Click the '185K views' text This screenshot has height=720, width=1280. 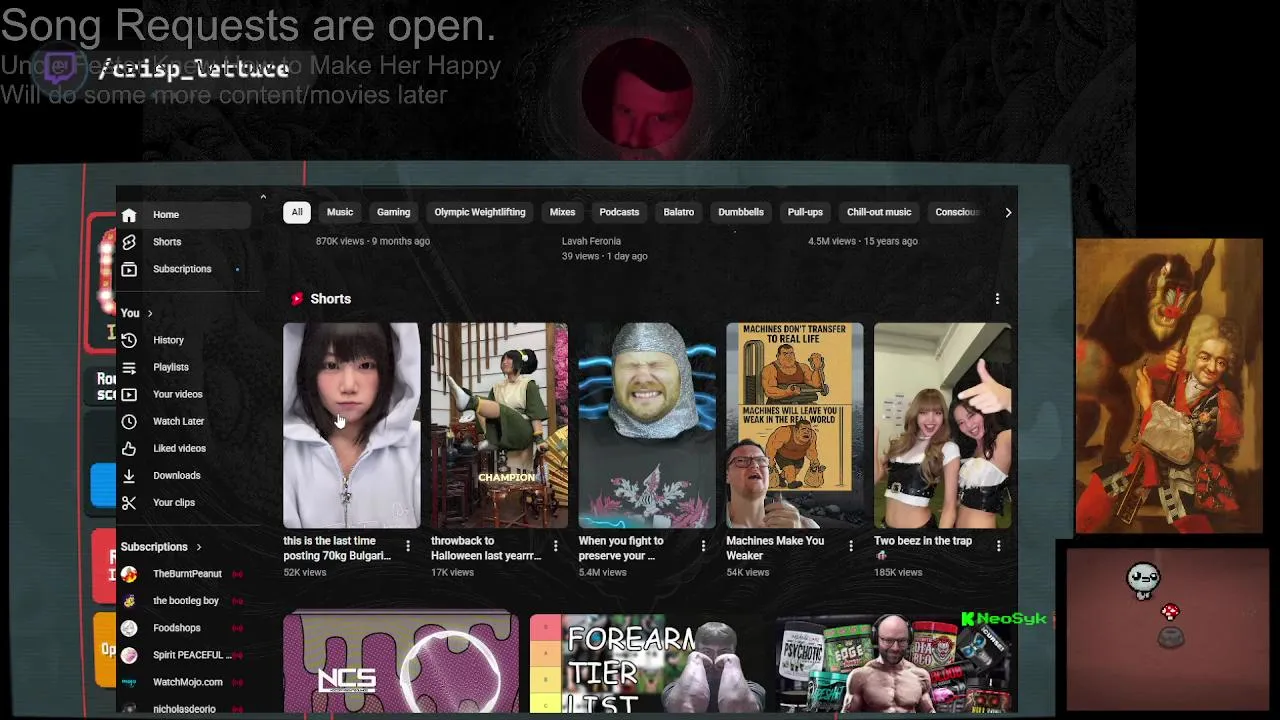coord(898,572)
